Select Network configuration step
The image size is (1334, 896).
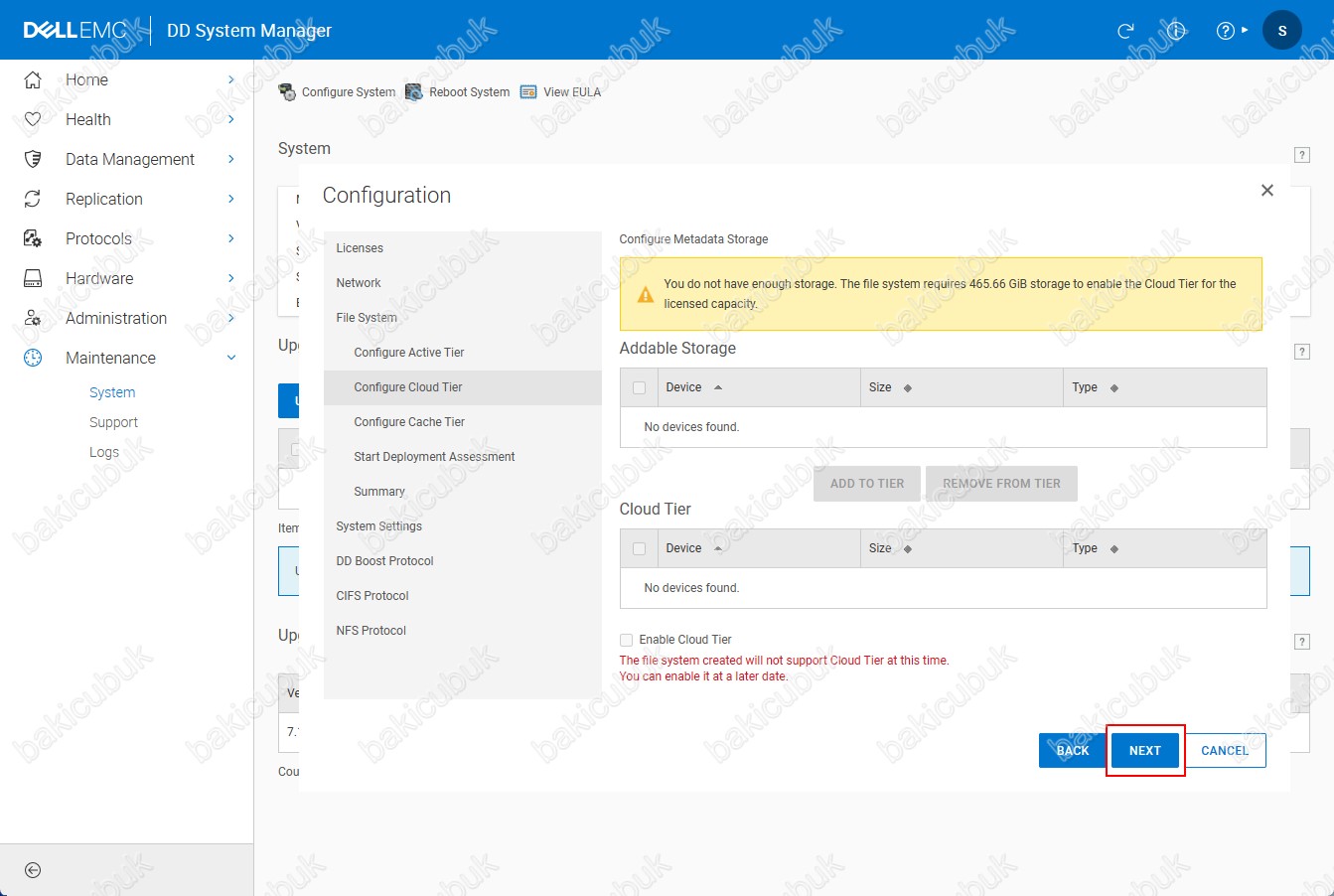coord(463,283)
